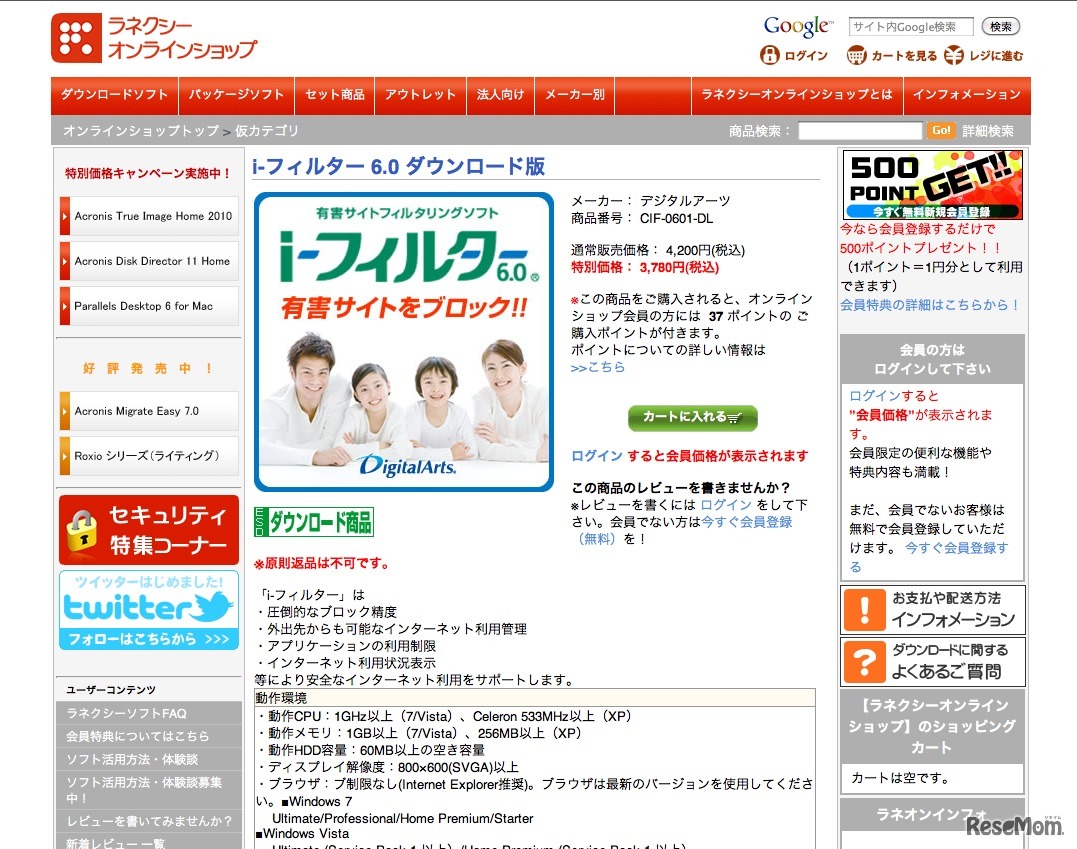Screen dimensions: 1077x849
Task: Click the ログイン link in the header
Action: (806, 56)
